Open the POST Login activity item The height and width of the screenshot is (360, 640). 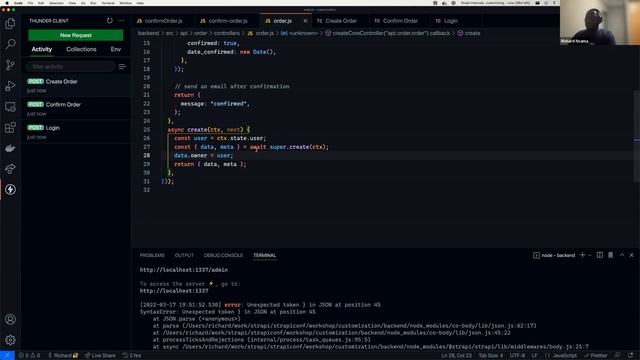pos(76,132)
